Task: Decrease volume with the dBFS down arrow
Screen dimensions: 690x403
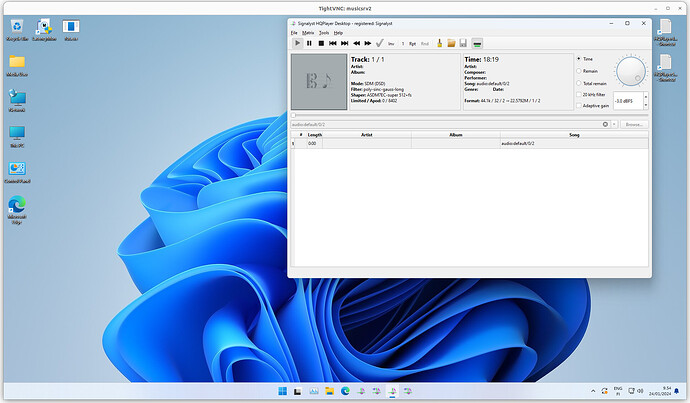Action: (646, 105)
